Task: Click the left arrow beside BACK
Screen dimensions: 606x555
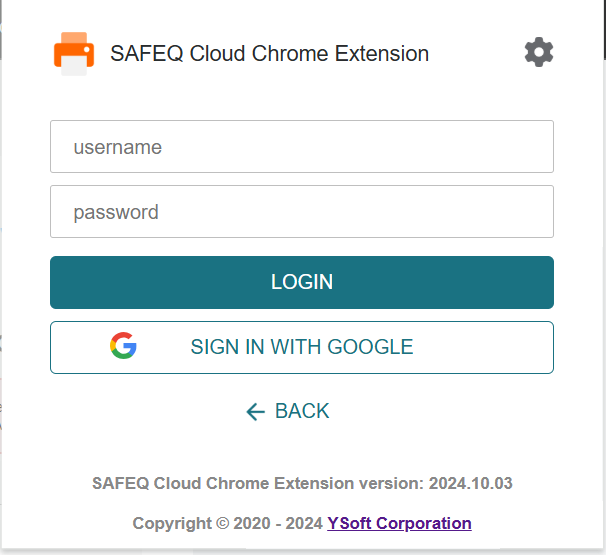Action: (255, 412)
